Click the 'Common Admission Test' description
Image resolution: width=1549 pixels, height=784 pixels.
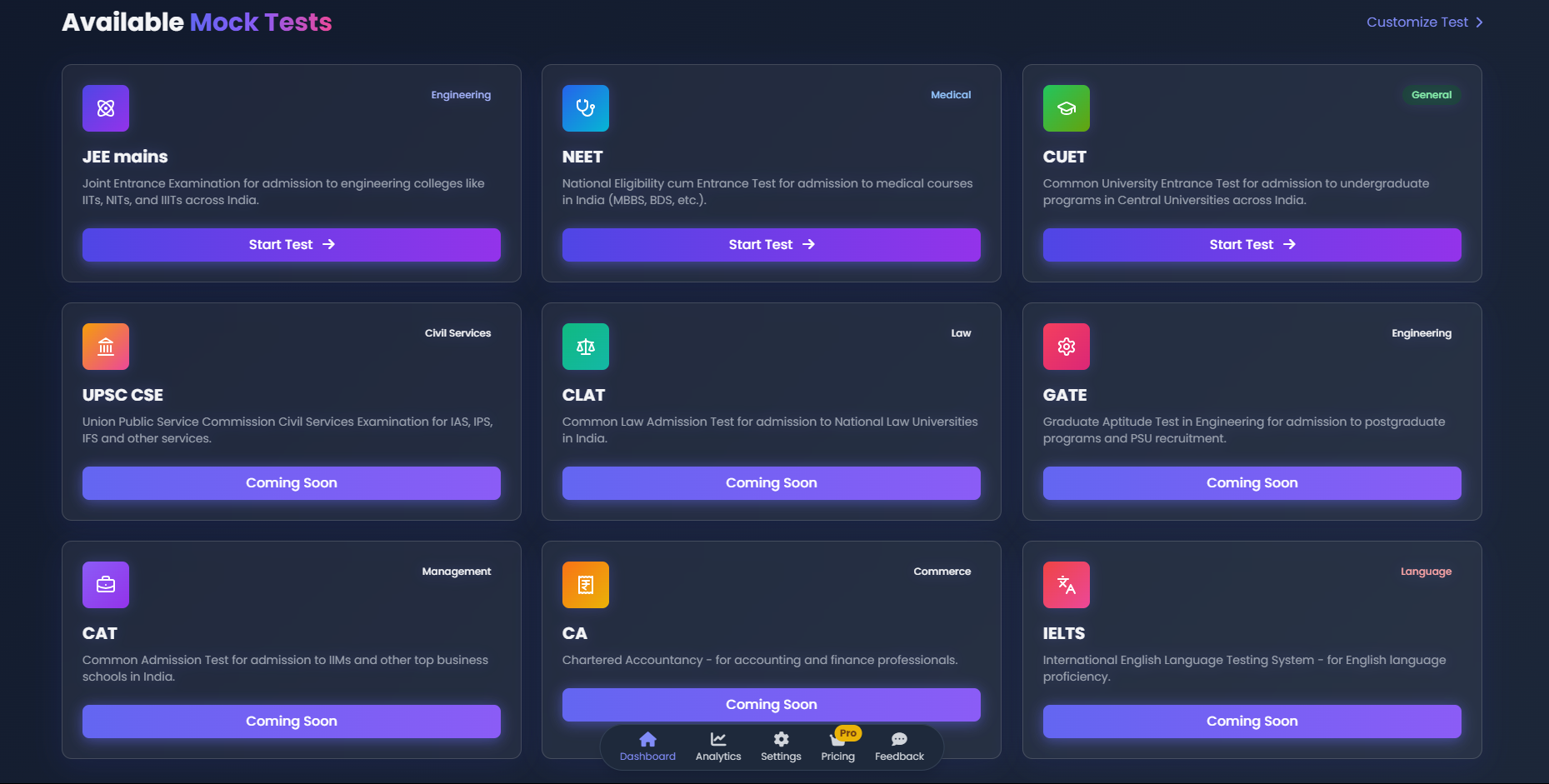tap(285, 668)
